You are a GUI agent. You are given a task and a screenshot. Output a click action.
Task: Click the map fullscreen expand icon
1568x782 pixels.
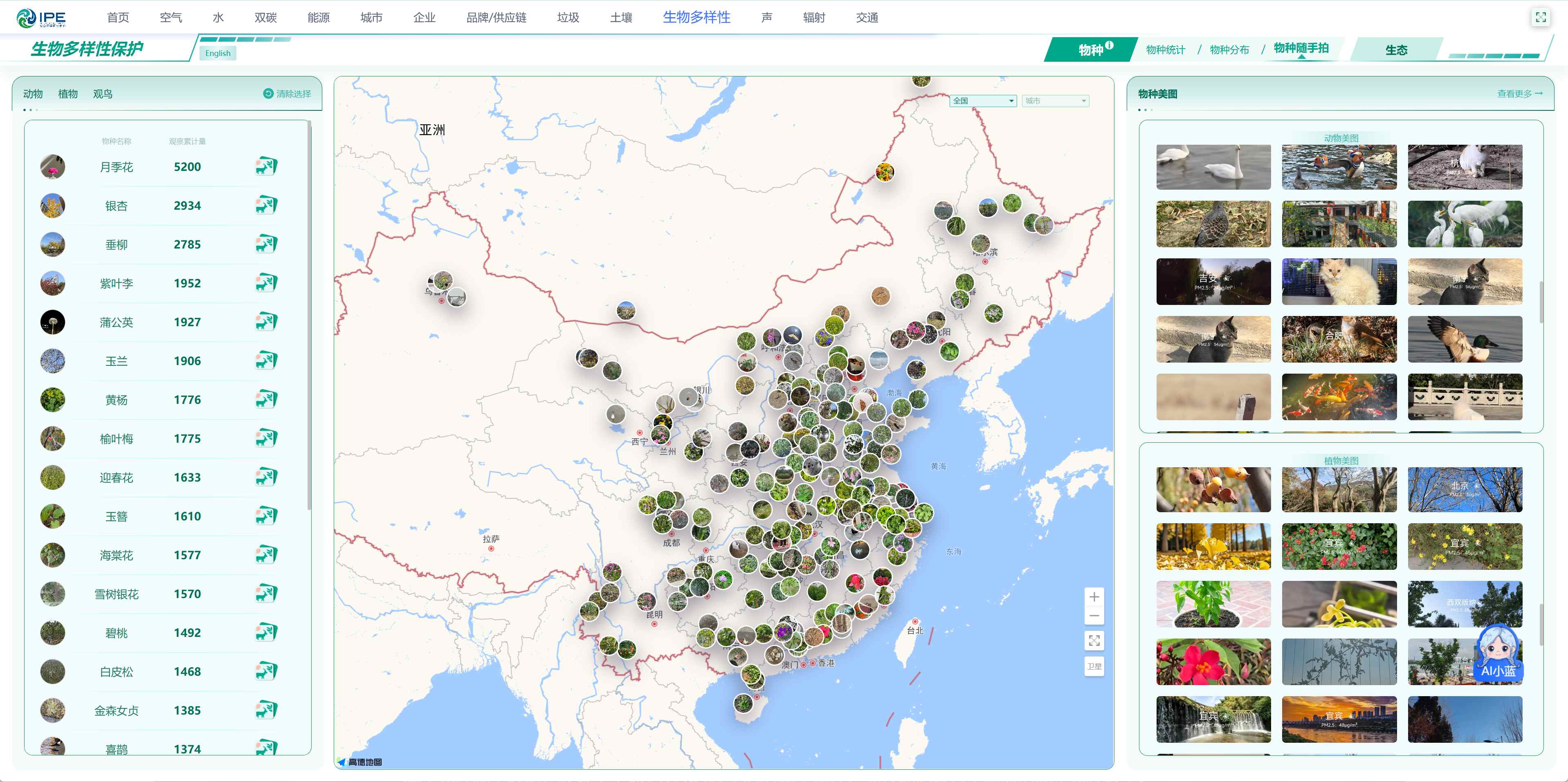click(1094, 640)
